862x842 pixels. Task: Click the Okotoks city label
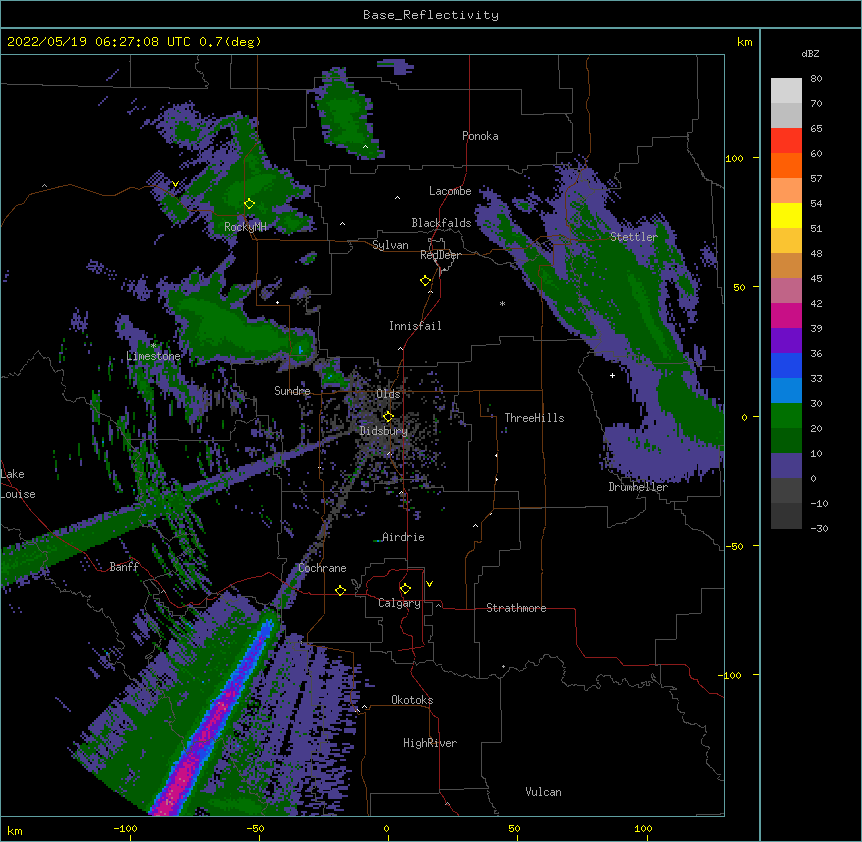[412, 700]
